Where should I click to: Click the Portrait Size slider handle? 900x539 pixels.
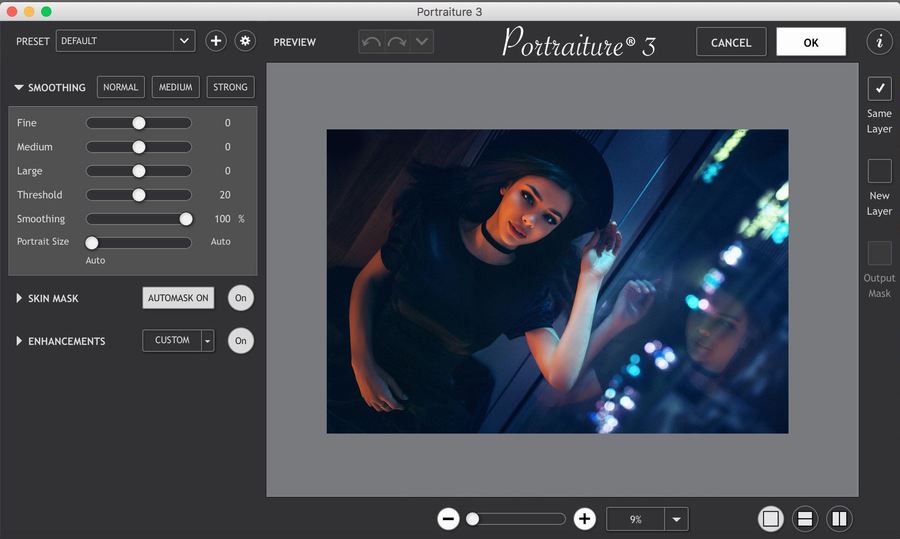(x=92, y=243)
